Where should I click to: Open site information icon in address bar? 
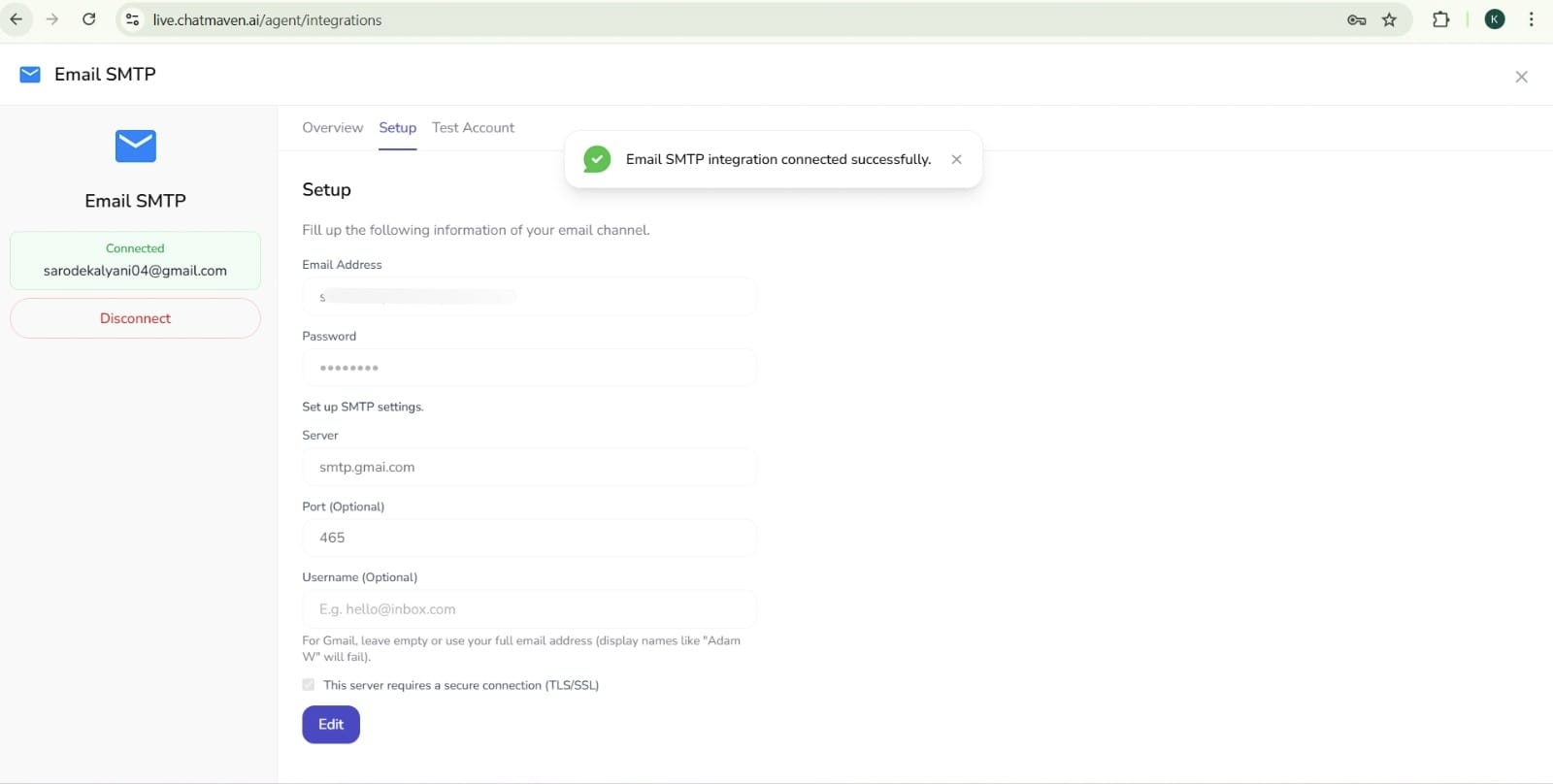coord(133,19)
